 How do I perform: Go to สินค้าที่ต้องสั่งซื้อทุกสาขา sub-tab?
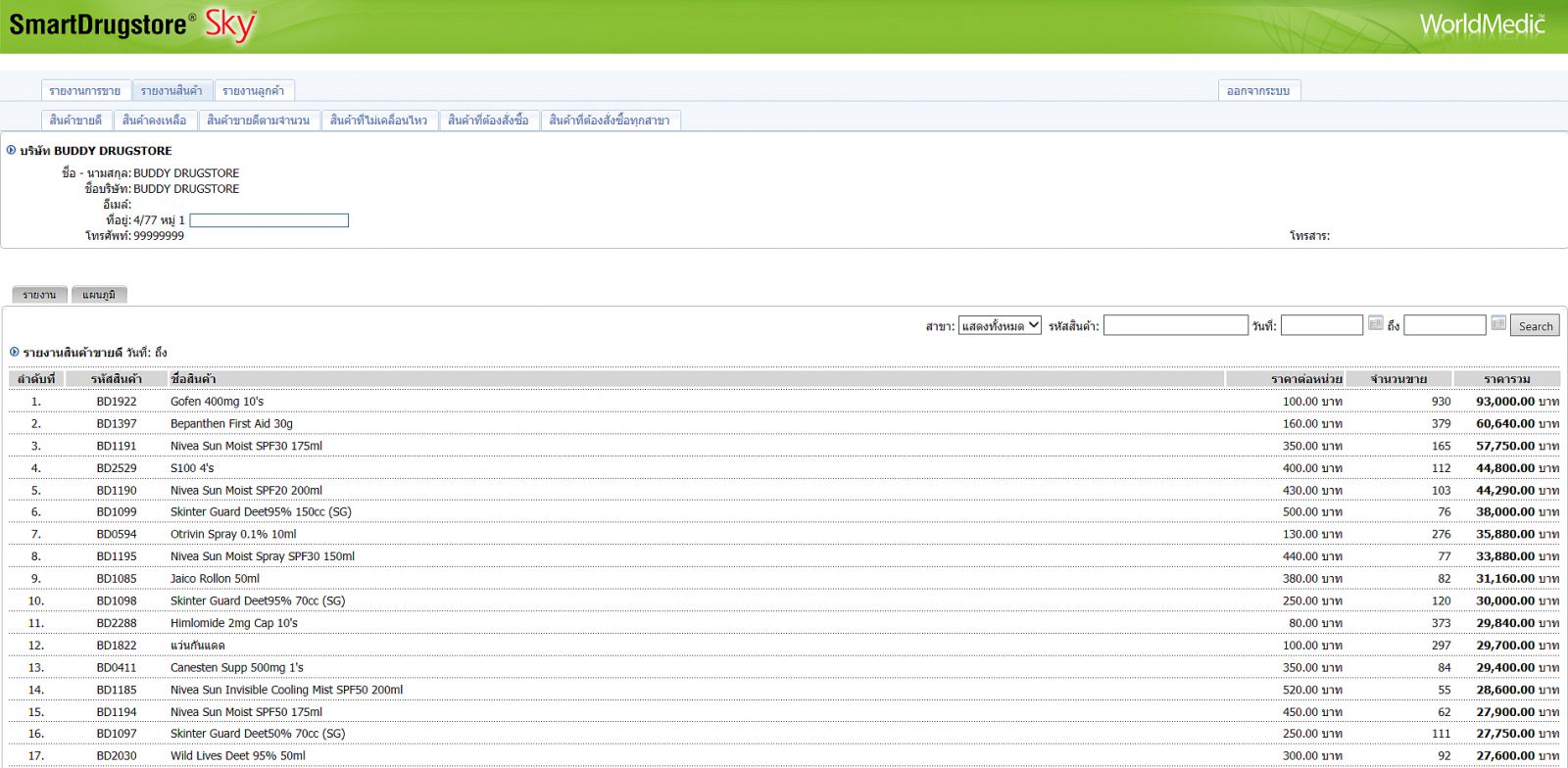click(x=610, y=120)
